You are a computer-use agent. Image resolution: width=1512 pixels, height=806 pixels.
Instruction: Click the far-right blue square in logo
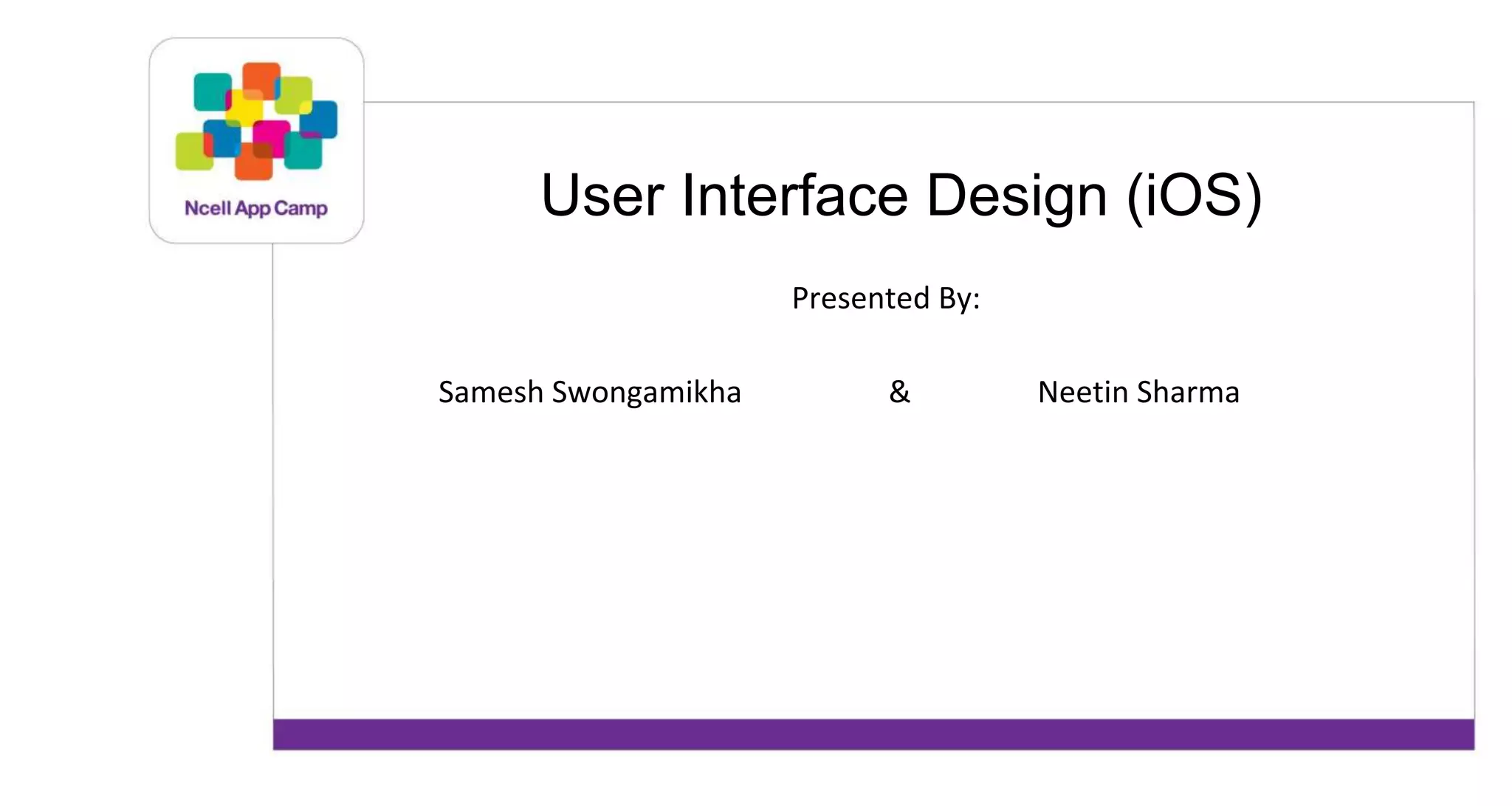click(321, 120)
